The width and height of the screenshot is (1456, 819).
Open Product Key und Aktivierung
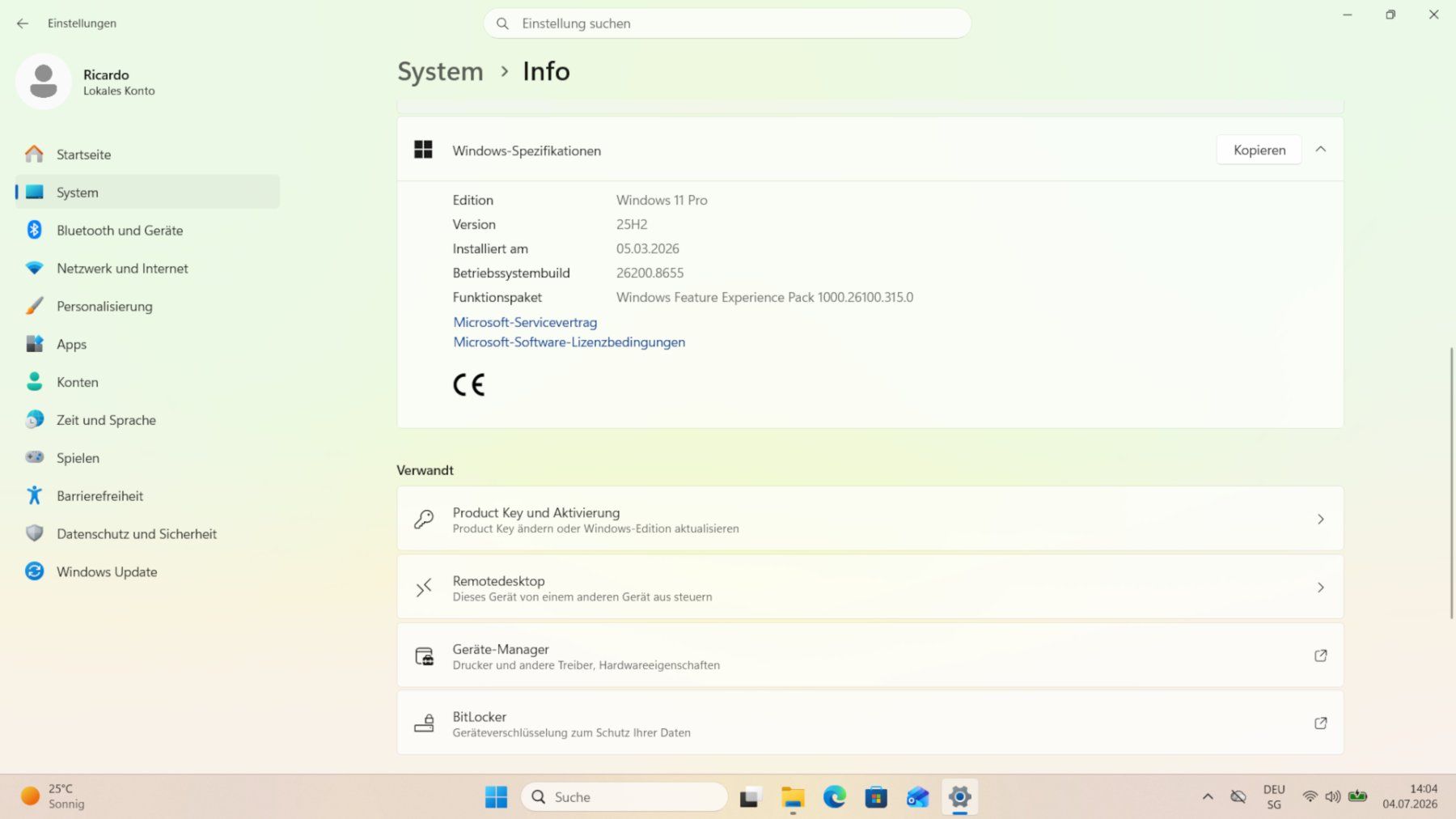point(870,520)
